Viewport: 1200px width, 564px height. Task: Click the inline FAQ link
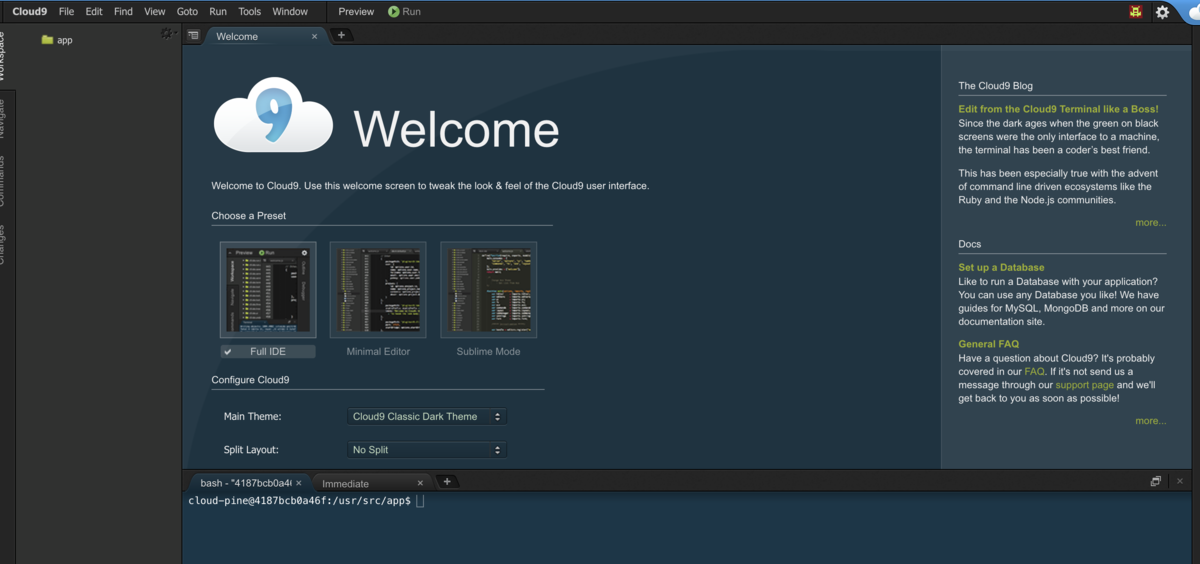1034,371
